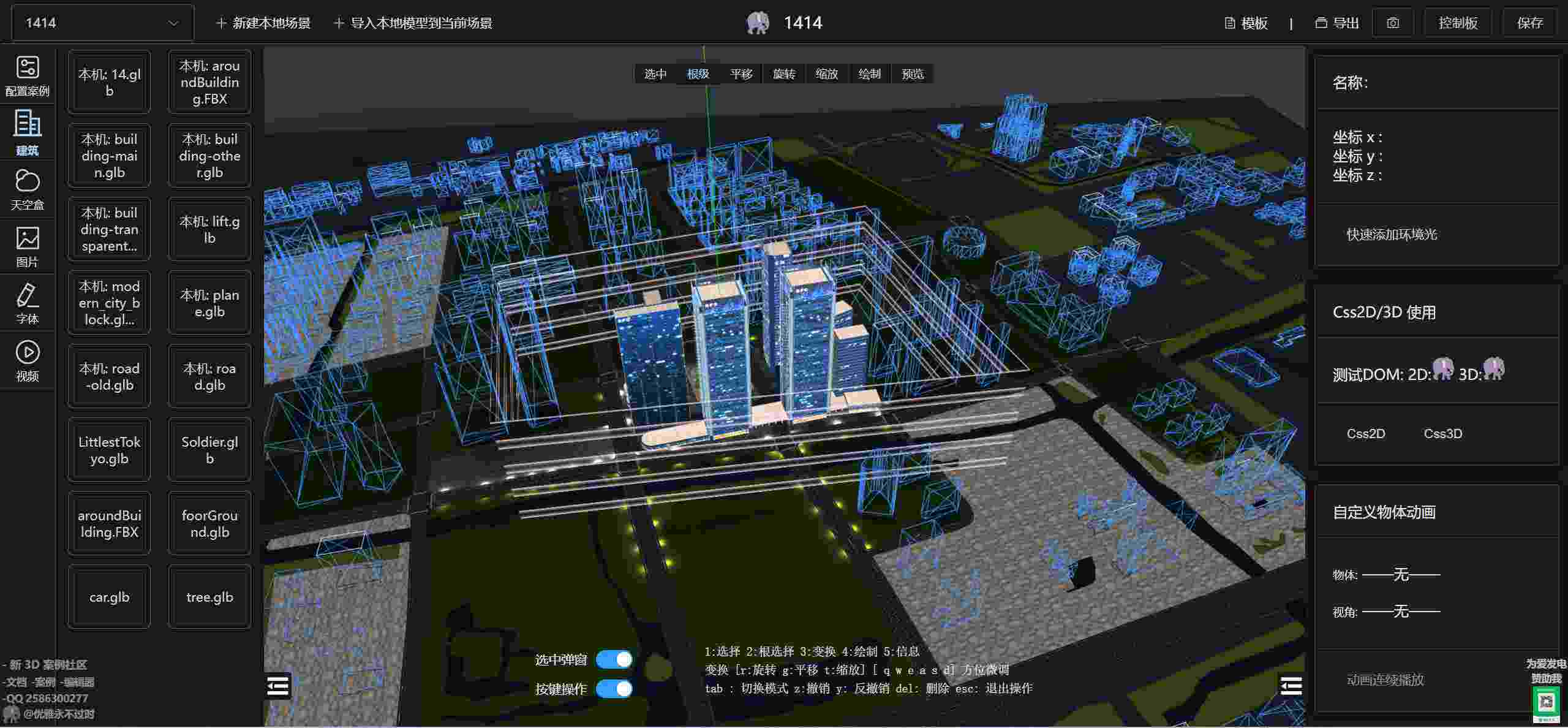1568x728 pixels.
Task: Add the Soldier.glb model thumbnail
Action: (x=209, y=450)
